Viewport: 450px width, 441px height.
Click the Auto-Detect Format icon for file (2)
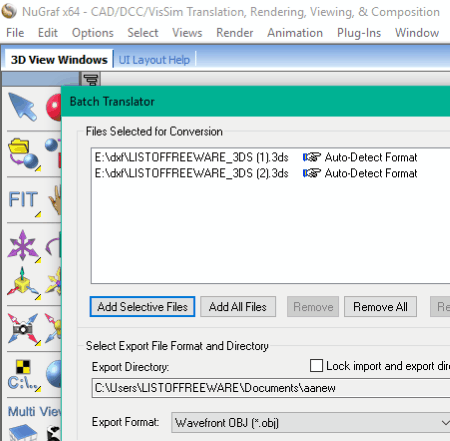point(312,173)
